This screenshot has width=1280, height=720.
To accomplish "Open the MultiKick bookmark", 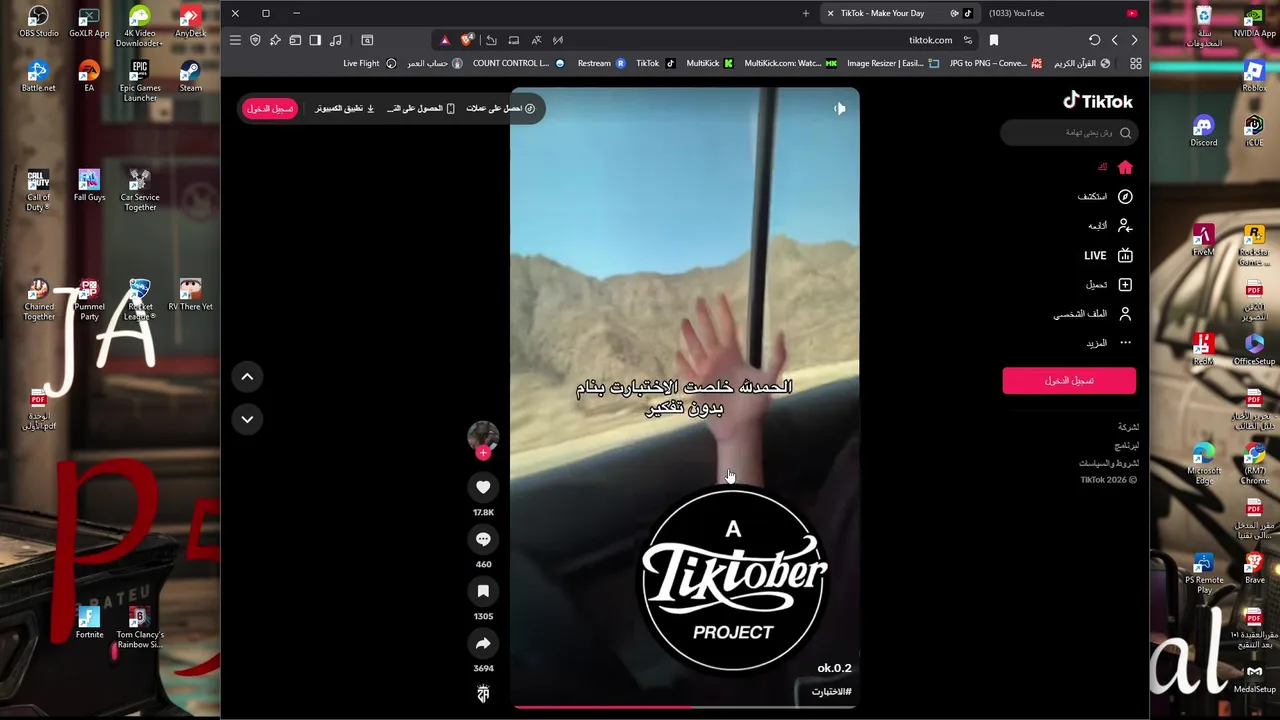I will (x=709, y=63).
